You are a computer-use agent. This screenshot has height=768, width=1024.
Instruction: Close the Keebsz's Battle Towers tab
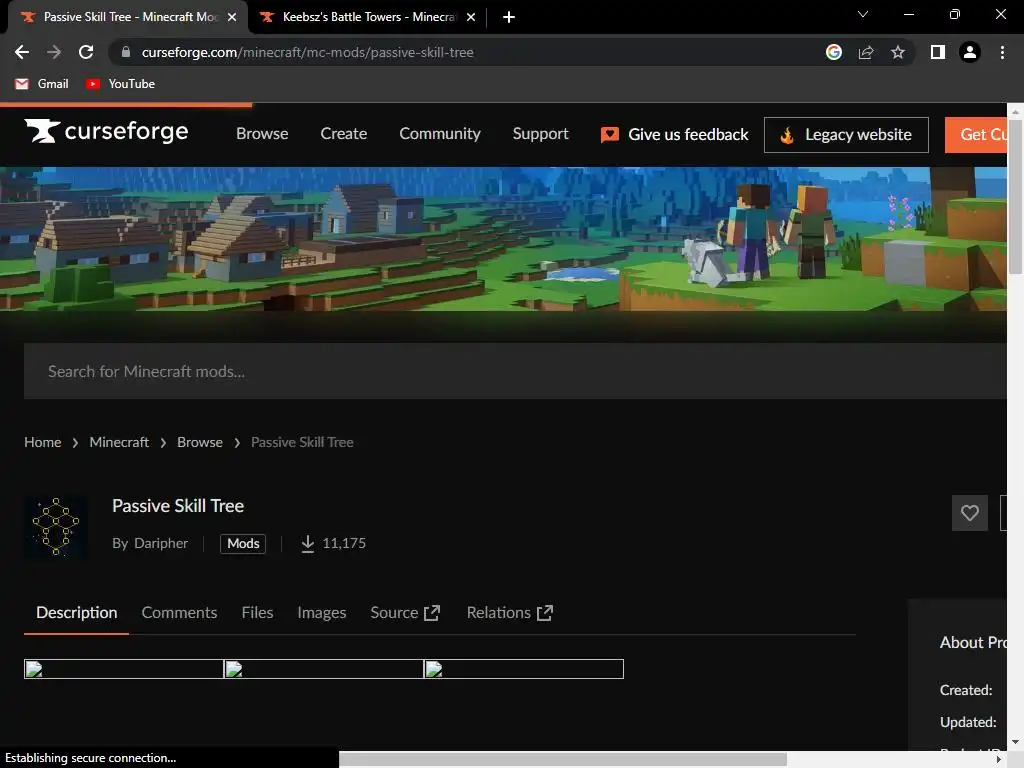471,17
